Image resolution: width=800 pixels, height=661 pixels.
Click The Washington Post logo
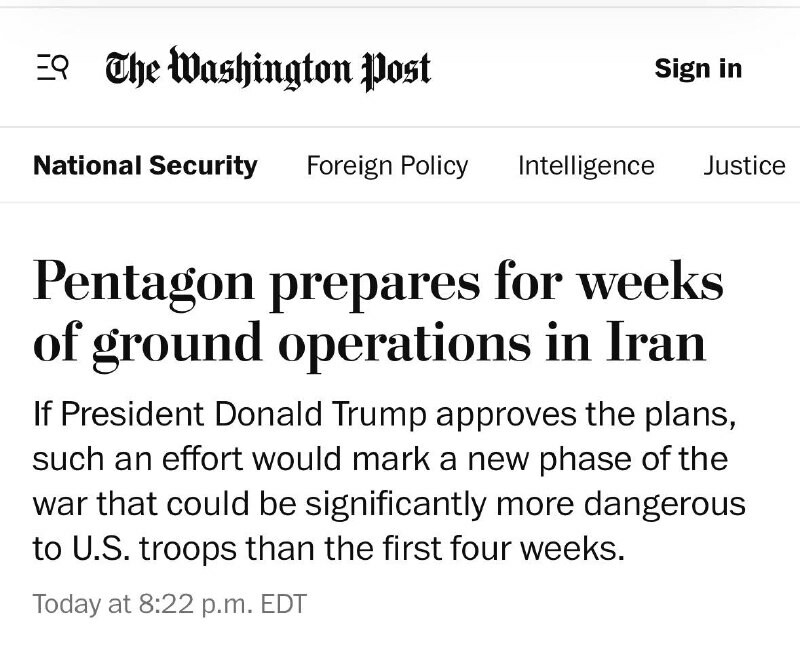pos(268,69)
